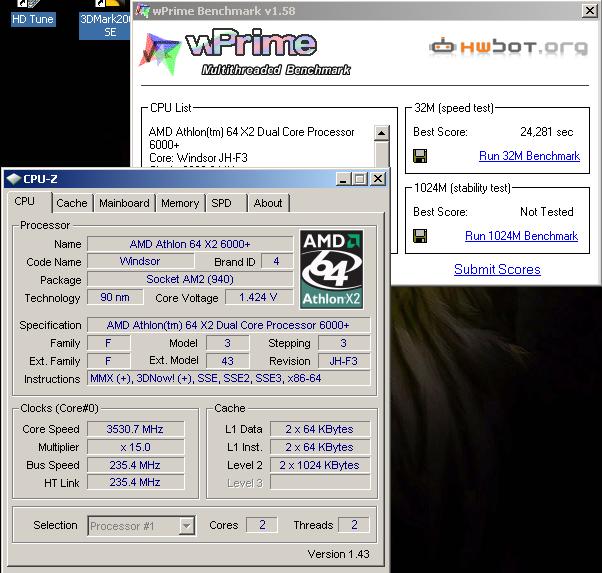Run the 1024M Benchmark
602x573 pixels.
click(x=521, y=236)
